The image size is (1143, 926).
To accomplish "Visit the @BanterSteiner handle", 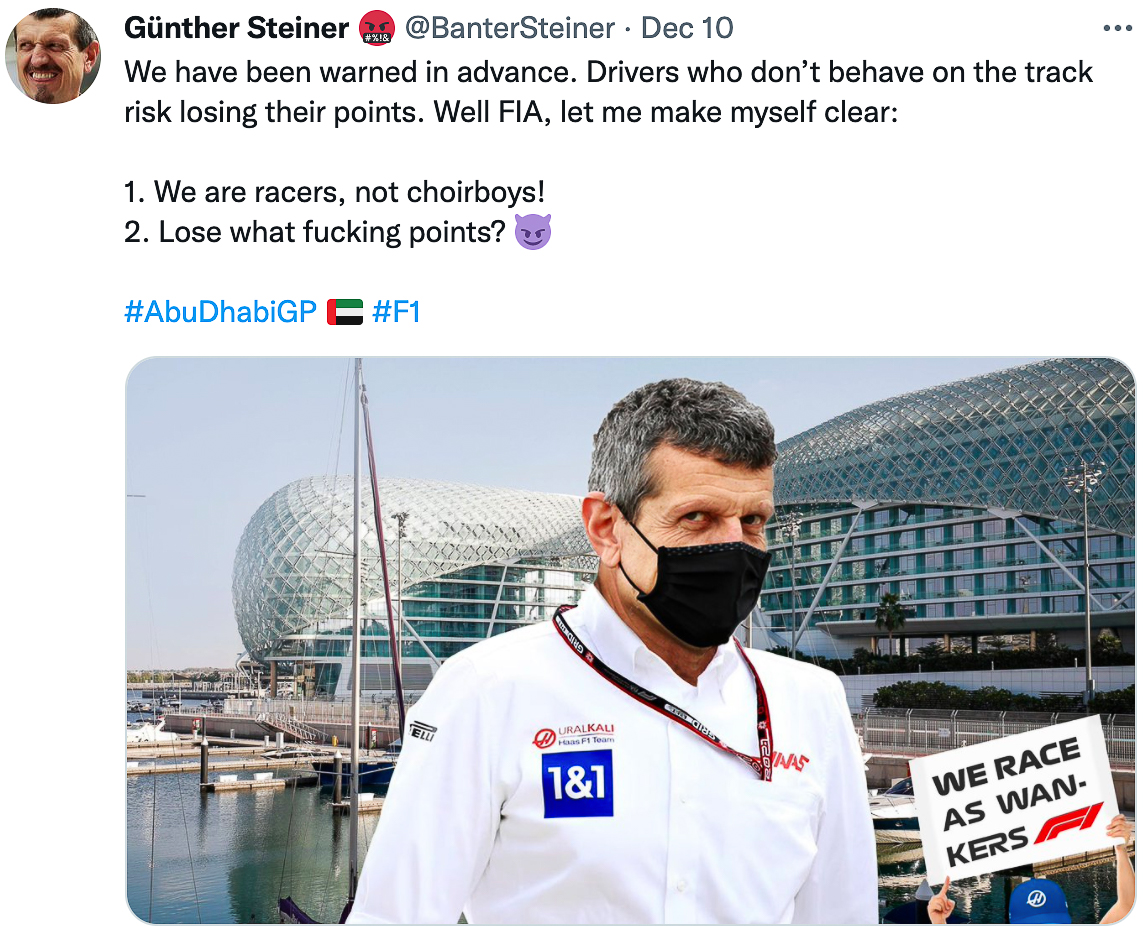I will 510,28.
